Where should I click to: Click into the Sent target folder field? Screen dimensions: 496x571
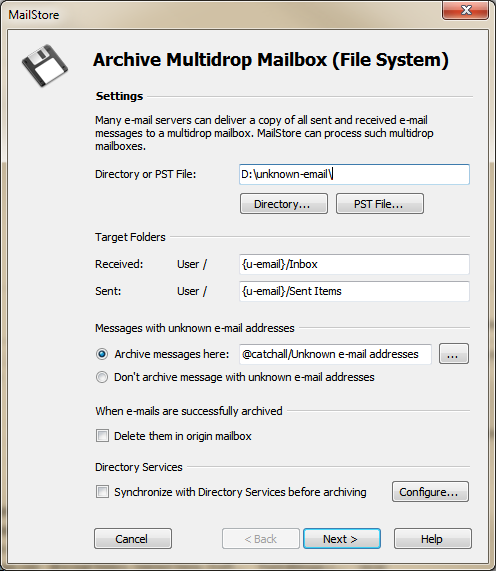pos(354,291)
